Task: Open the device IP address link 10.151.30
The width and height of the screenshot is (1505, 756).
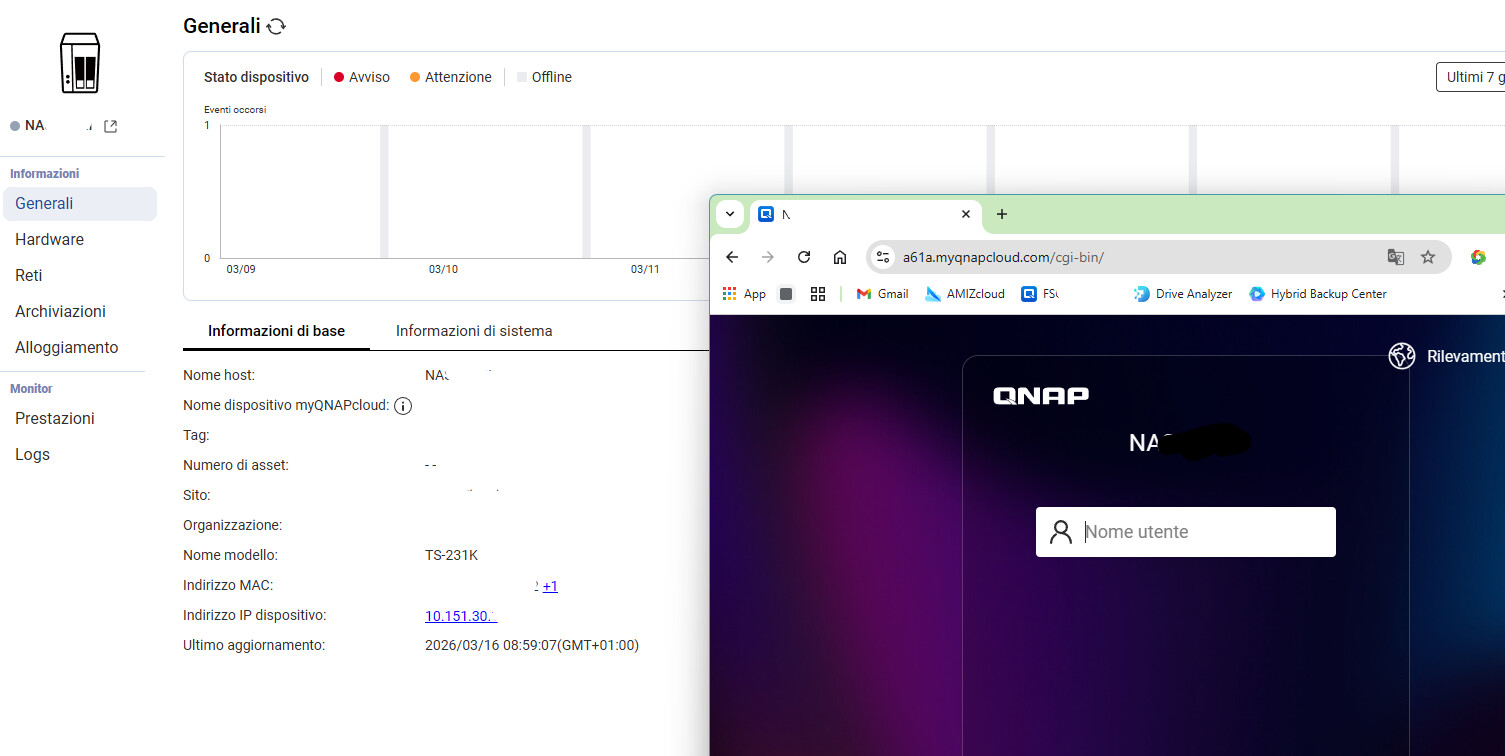Action: click(x=460, y=616)
